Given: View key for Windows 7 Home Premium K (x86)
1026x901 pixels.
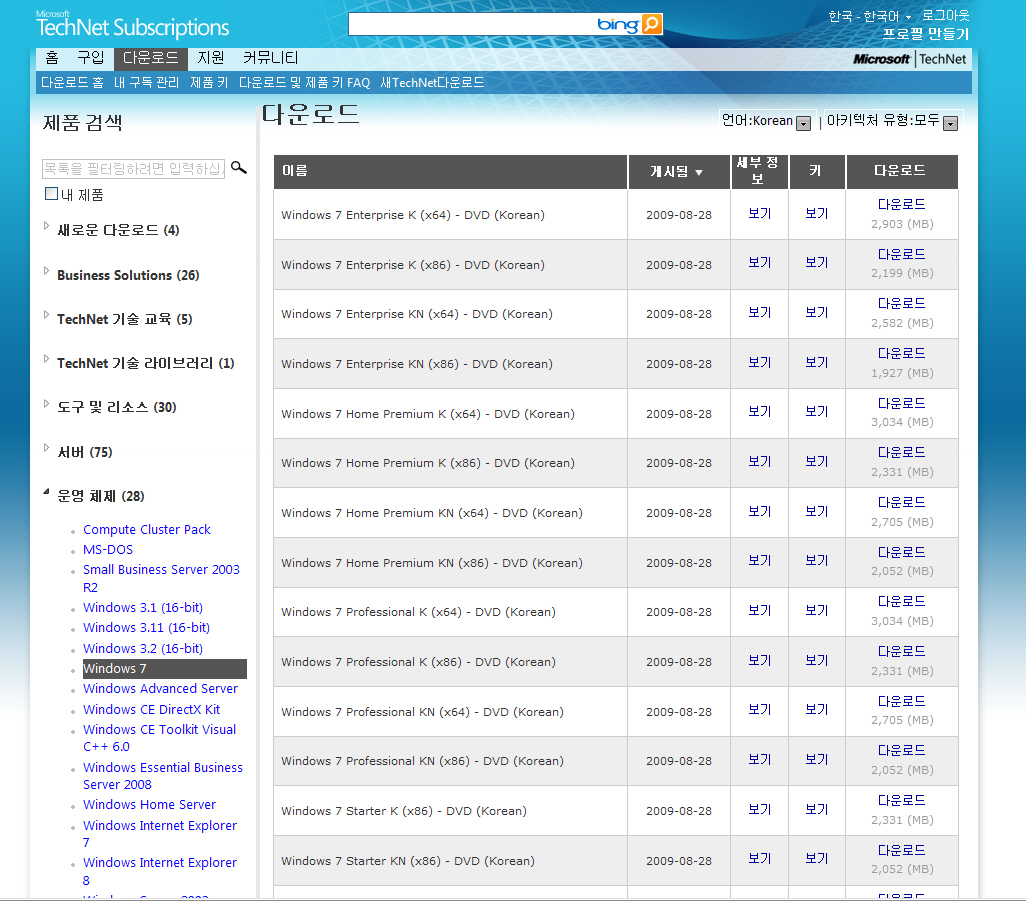Looking at the screenshot, I should tap(817, 461).
